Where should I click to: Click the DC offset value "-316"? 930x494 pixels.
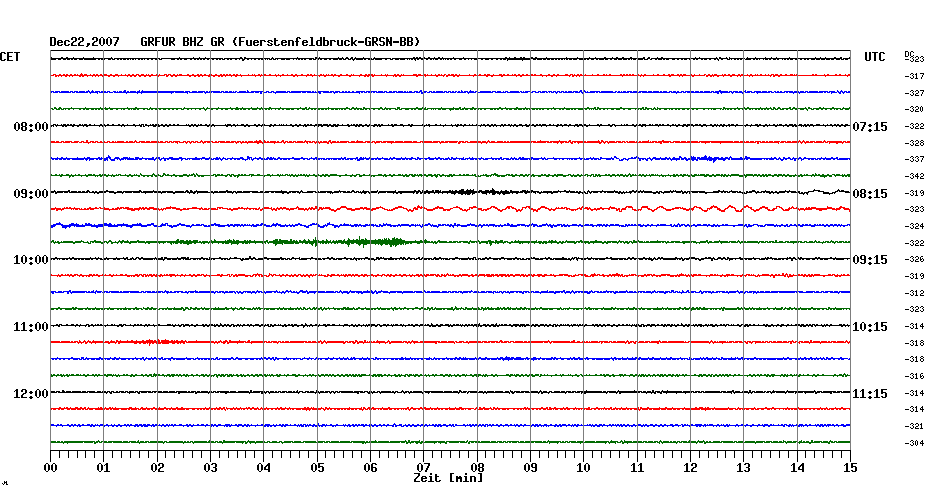[915, 376]
